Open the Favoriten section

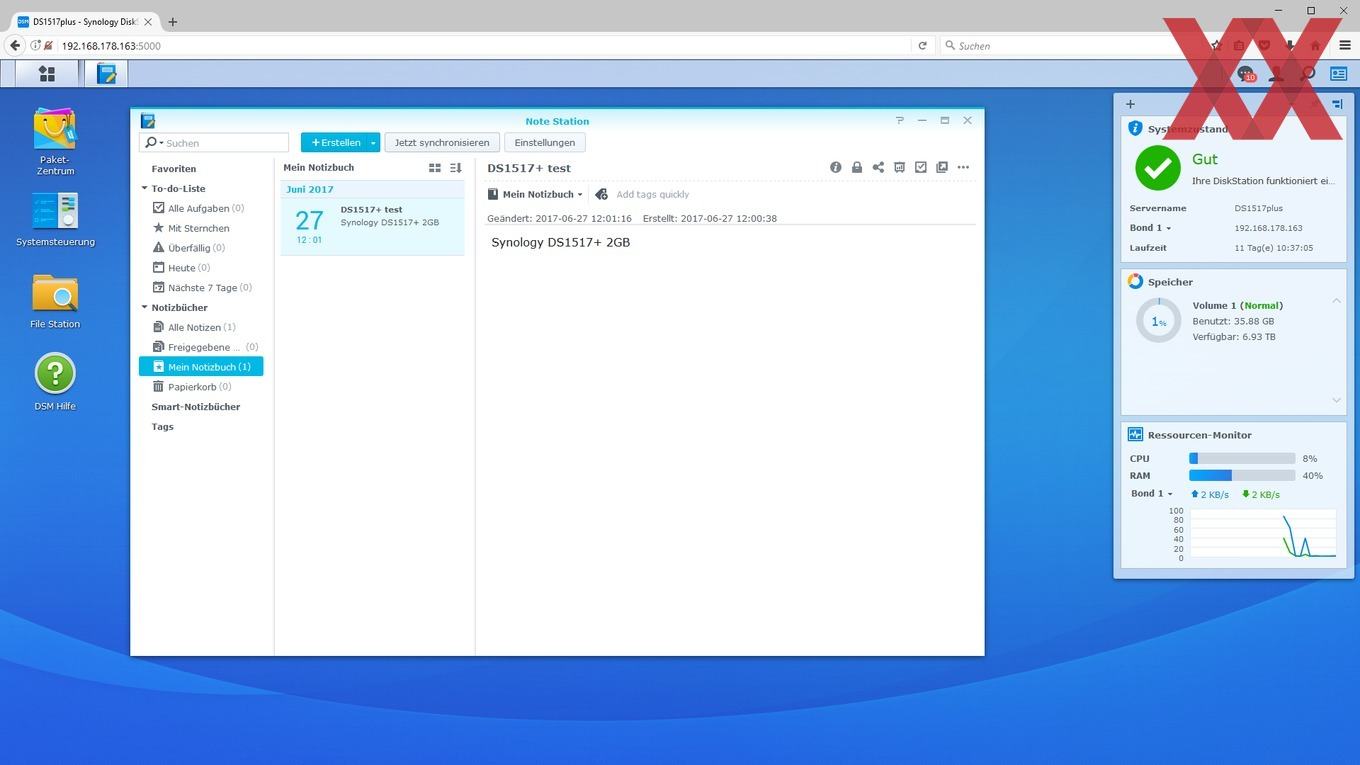(174, 169)
